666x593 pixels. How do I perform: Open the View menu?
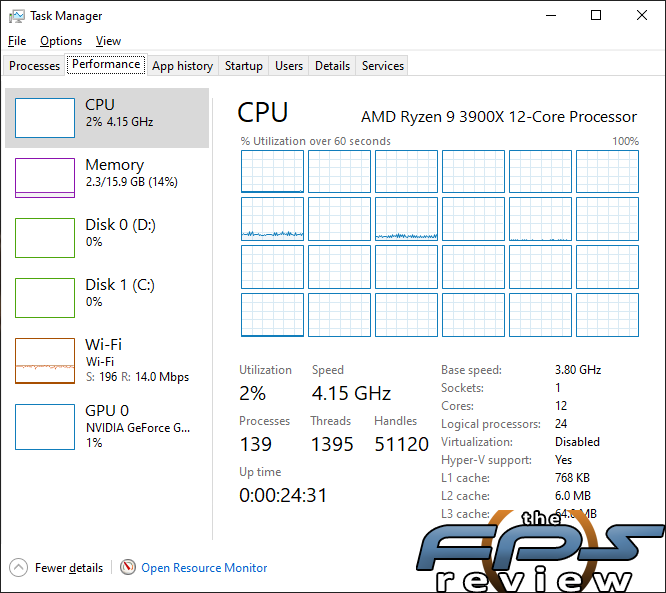[108, 41]
